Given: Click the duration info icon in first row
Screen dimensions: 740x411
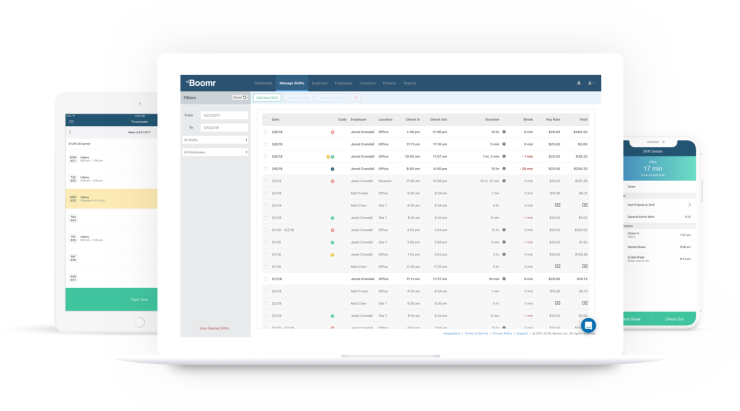Looking at the screenshot, I should 504,131.
